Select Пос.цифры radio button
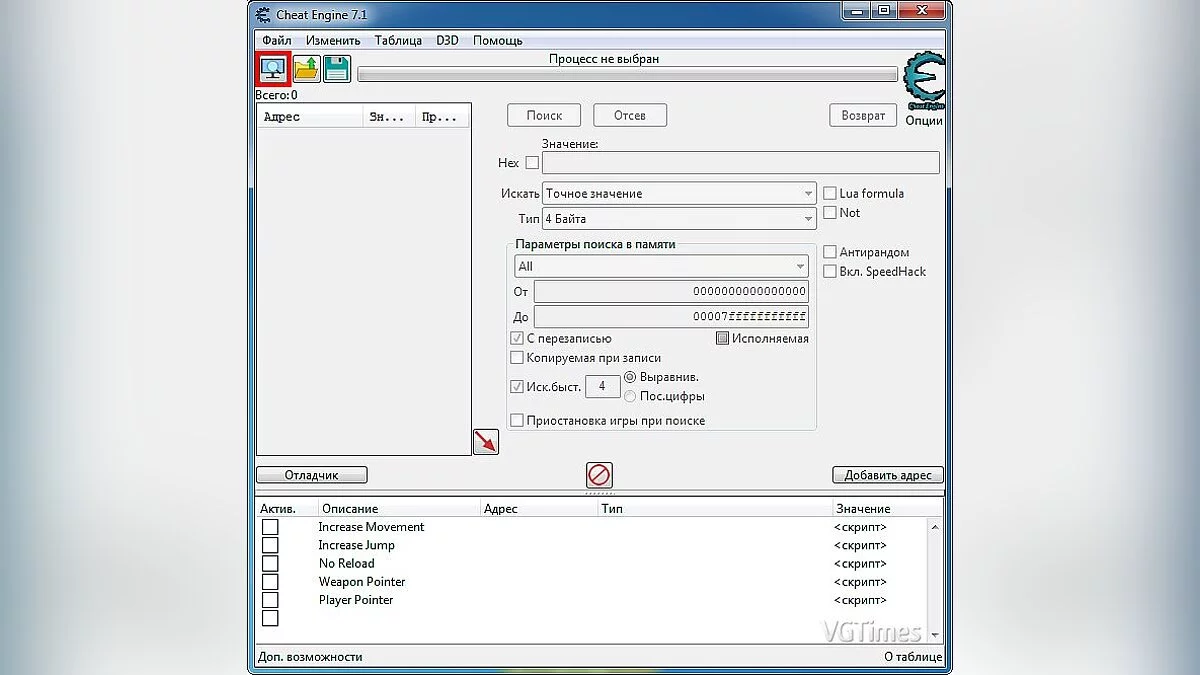The image size is (1200, 675). (x=630, y=396)
